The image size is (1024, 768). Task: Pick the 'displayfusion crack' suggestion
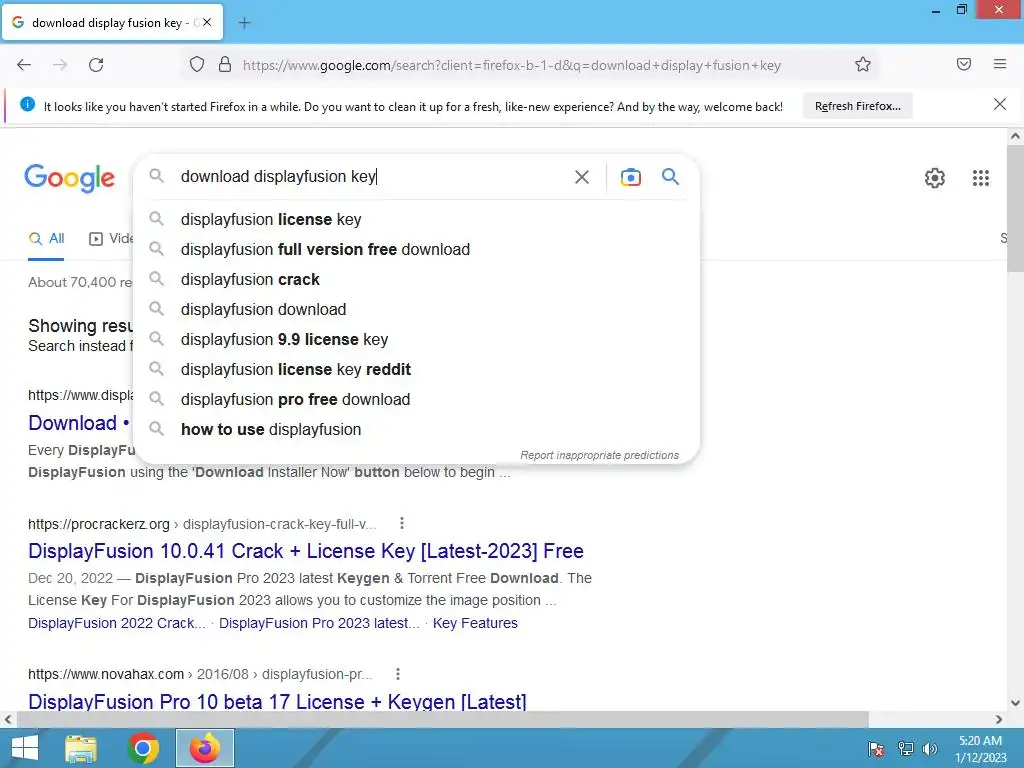(416, 280)
